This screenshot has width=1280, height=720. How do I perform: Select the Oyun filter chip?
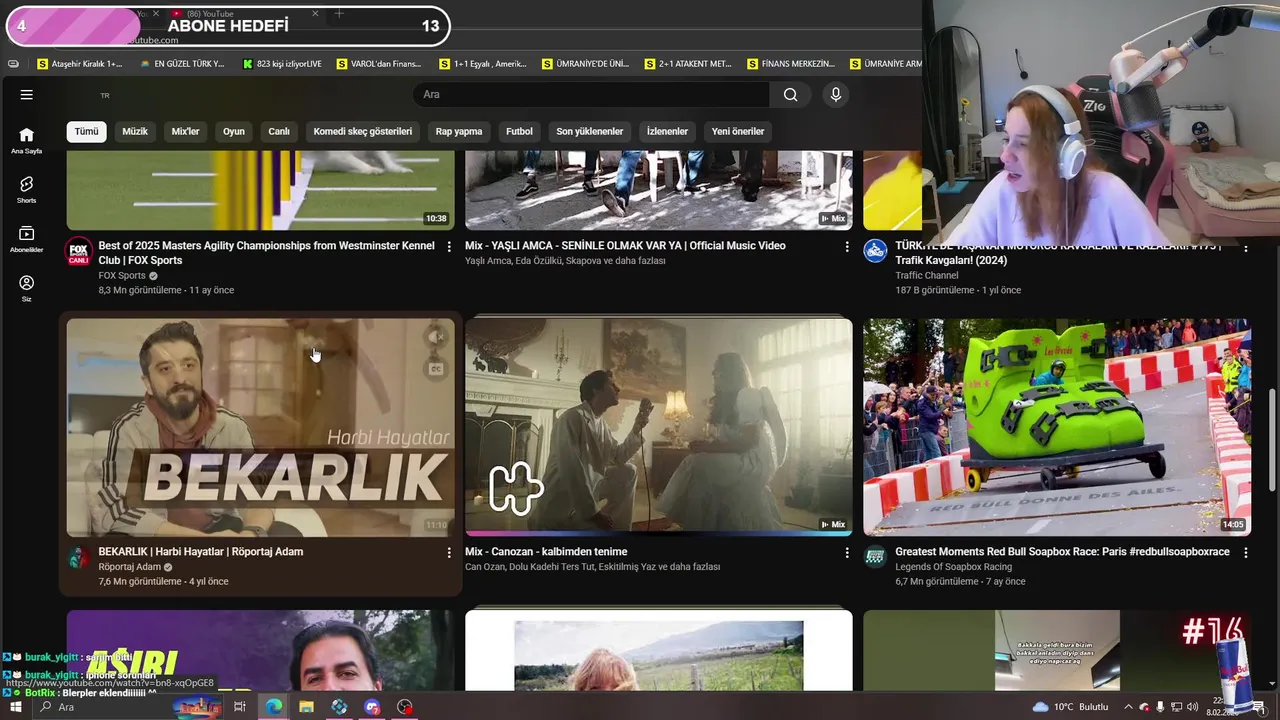click(234, 131)
